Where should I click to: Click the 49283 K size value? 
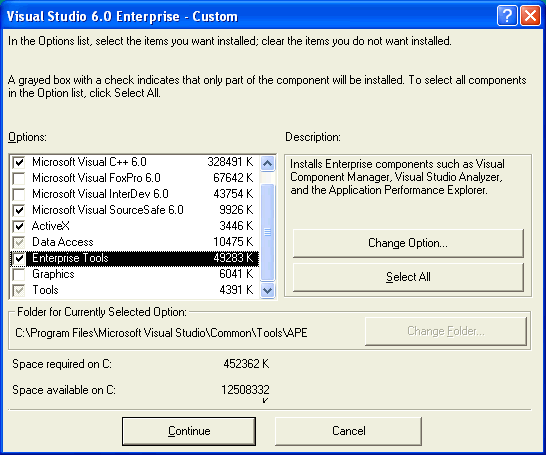pyautogui.click(x=233, y=258)
